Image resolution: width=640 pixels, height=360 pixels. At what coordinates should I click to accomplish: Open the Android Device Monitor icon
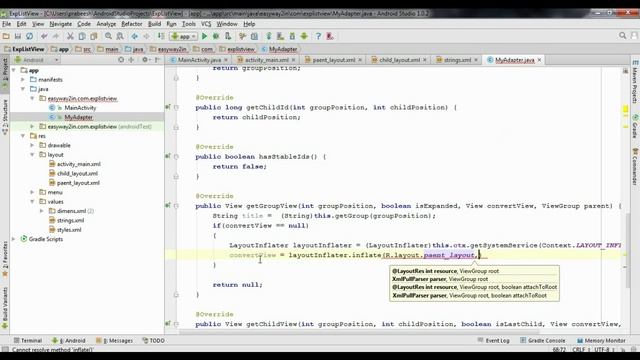(304, 36)
